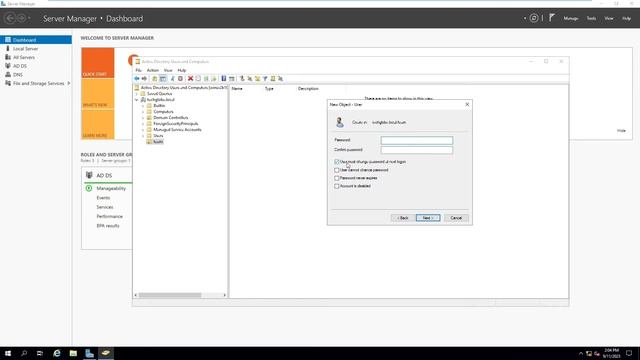Image resolution: width=640 pixels, height=360 pixels.
Task: Click the Create new organizational unit icon
Action: [257, 78]
